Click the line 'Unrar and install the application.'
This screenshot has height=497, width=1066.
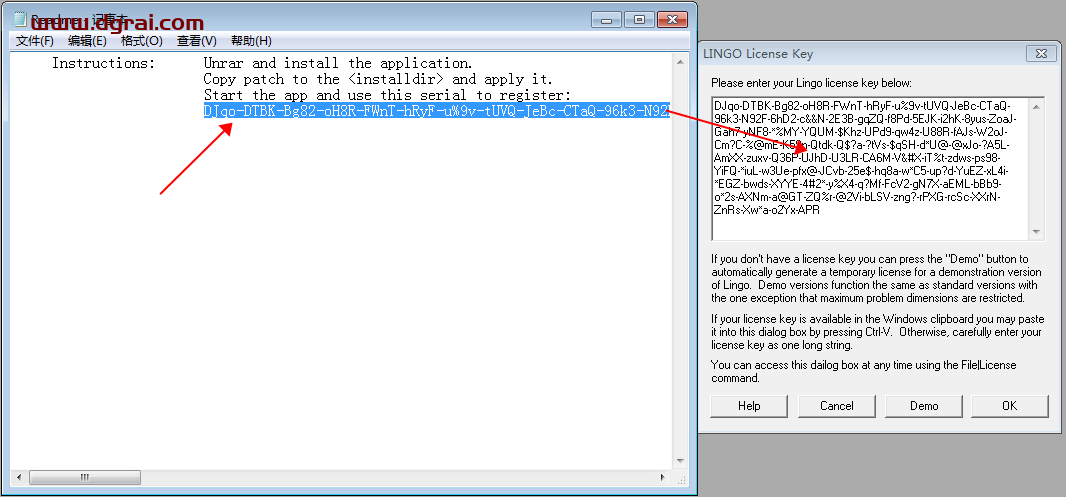[338, 63]
